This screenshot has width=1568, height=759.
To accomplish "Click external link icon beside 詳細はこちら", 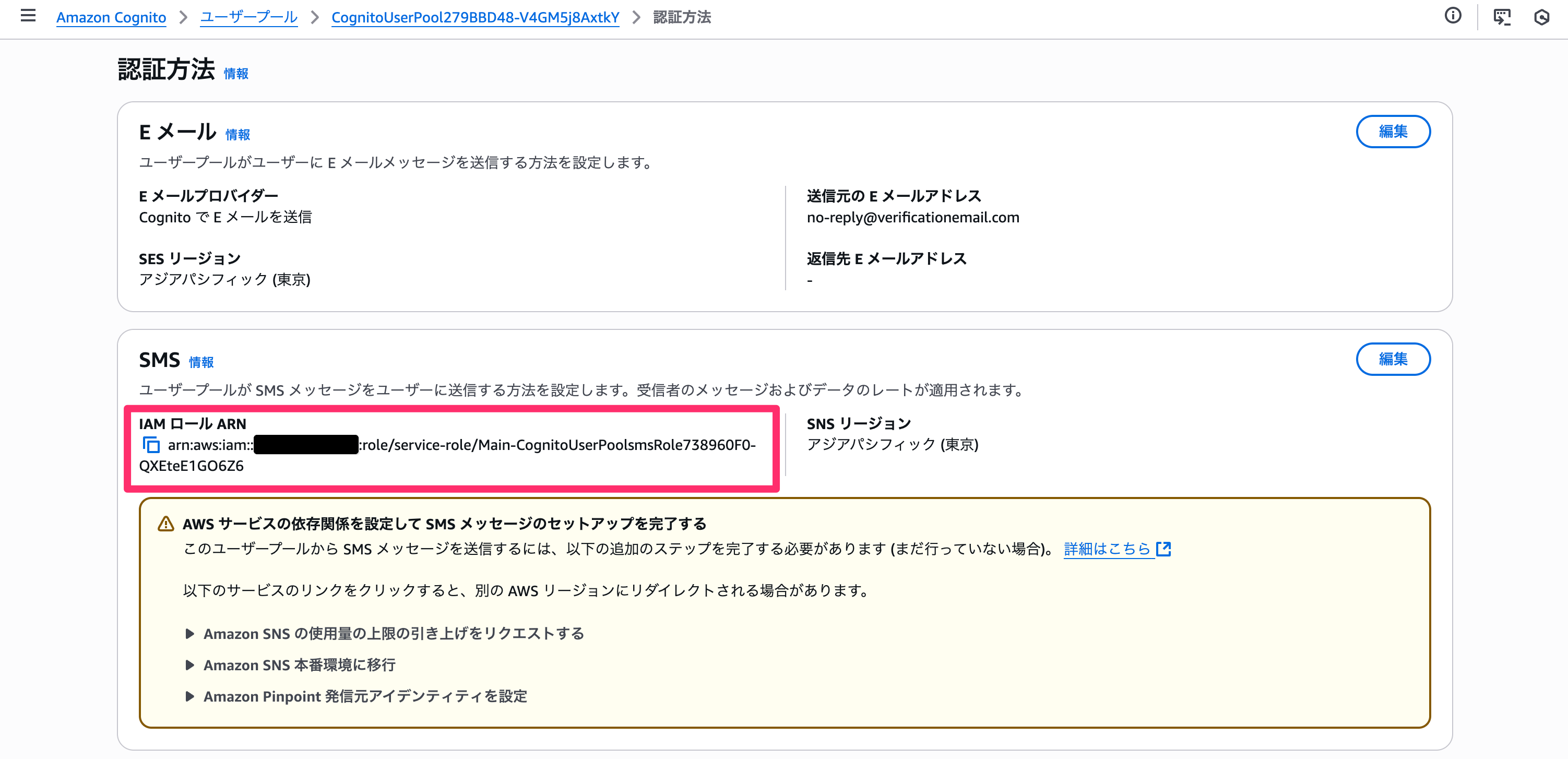I will point(1163,549).
